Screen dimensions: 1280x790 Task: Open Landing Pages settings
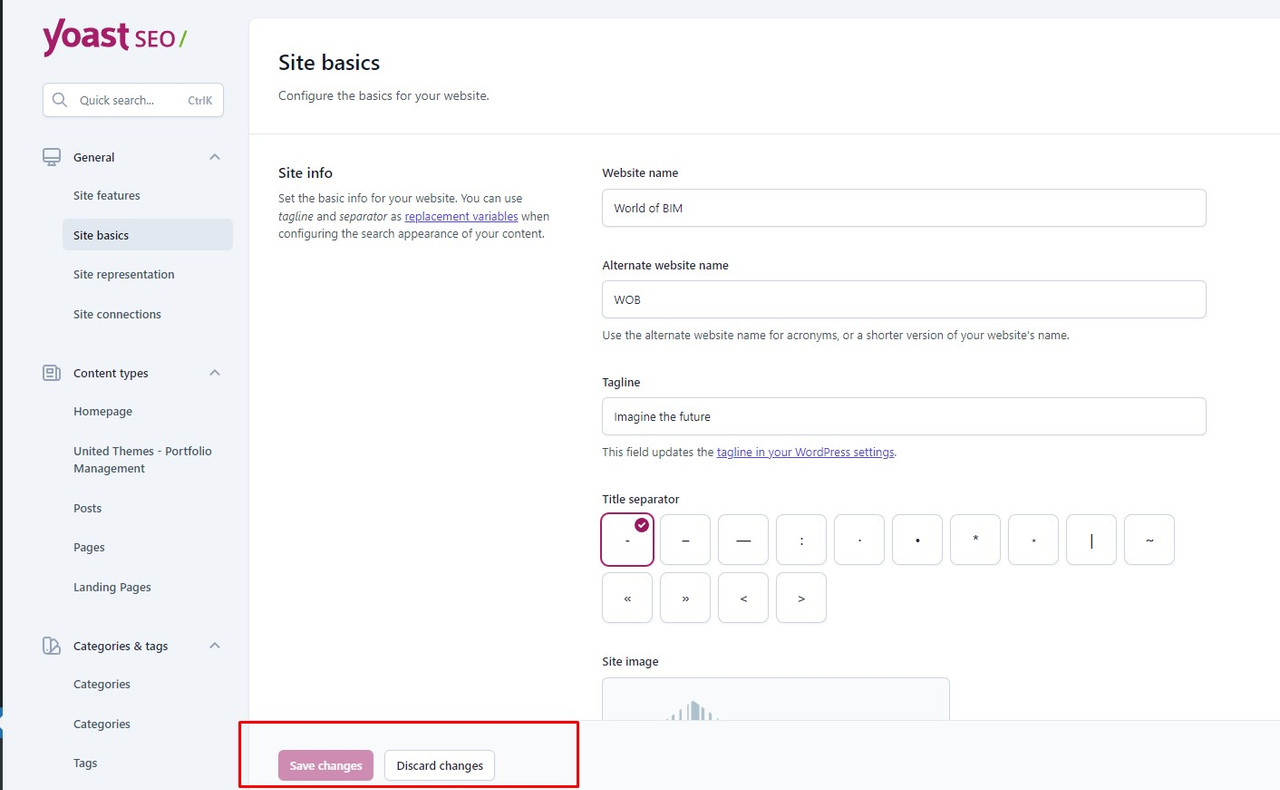click(112, 587)
